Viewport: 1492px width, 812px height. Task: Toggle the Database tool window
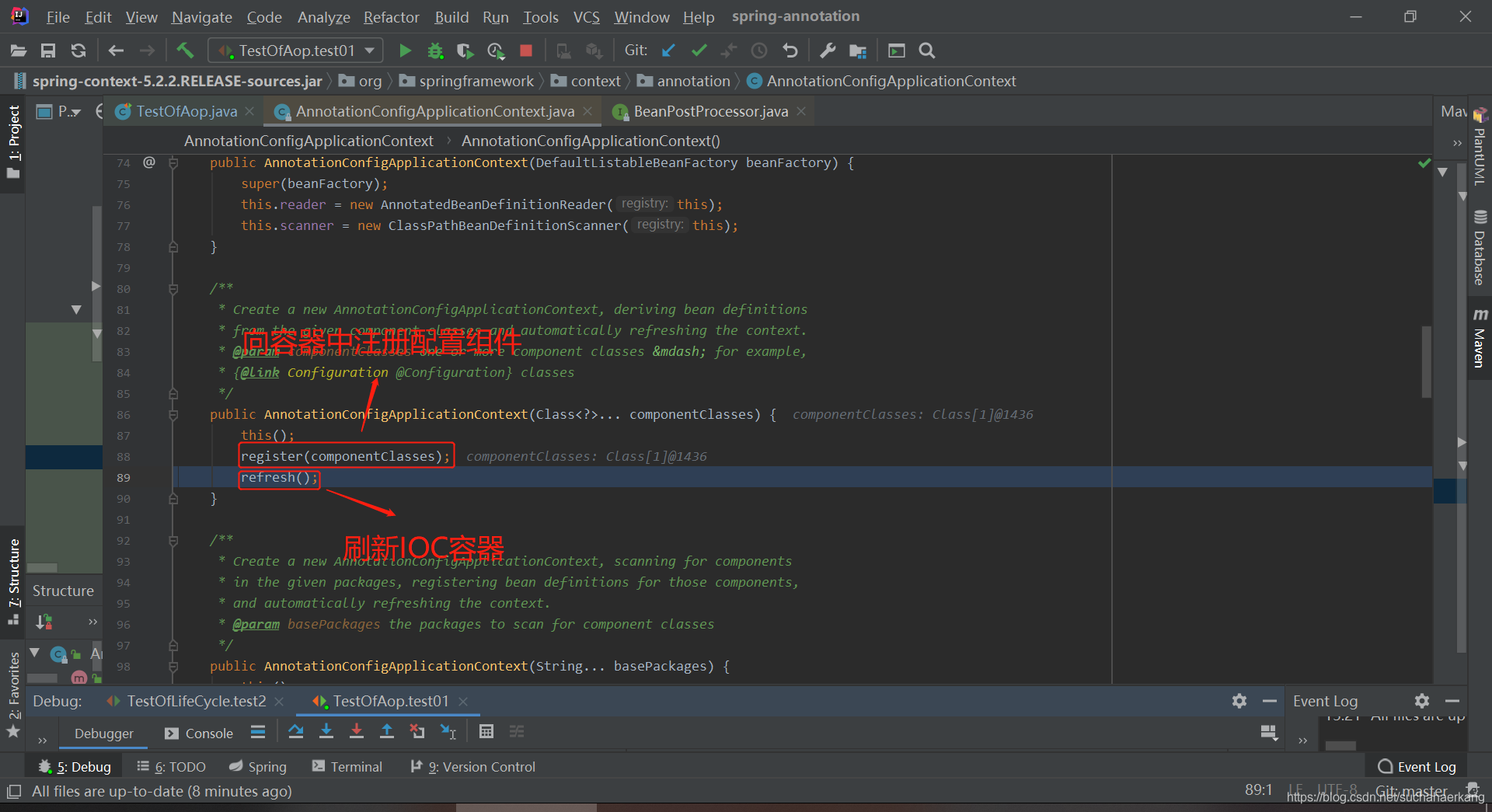[x=1480, y=248]
